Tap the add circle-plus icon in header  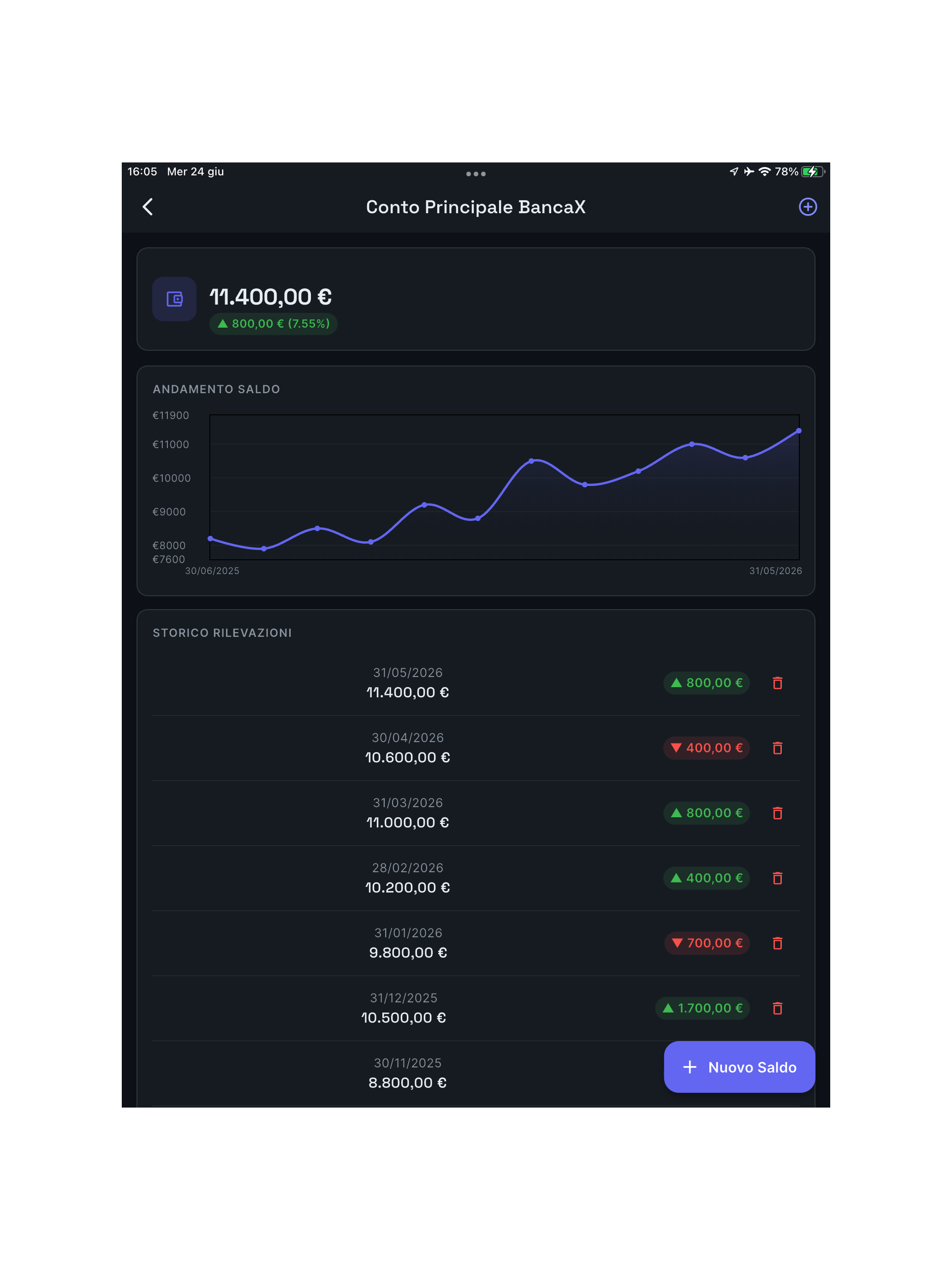[x=807, y=207]
